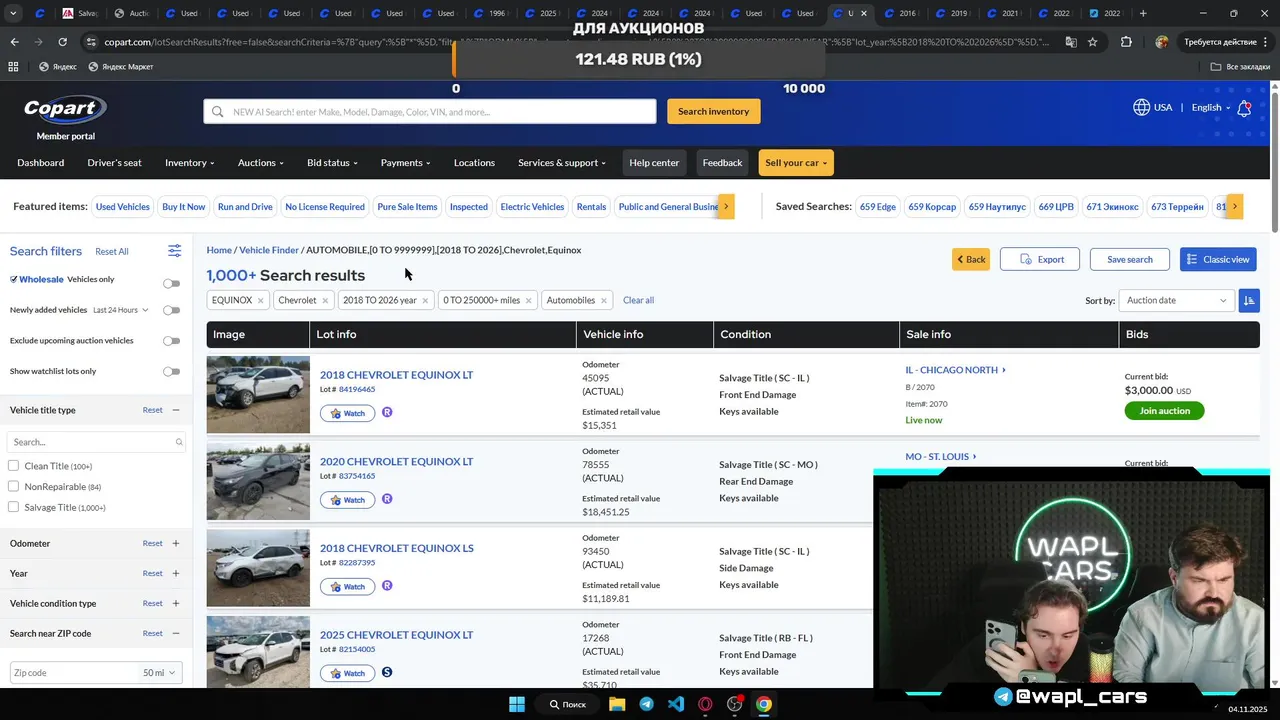This screenshot has height=720, width=1280.
Task: Click the S badge on lot 82154005
Action: click(387, 672)
